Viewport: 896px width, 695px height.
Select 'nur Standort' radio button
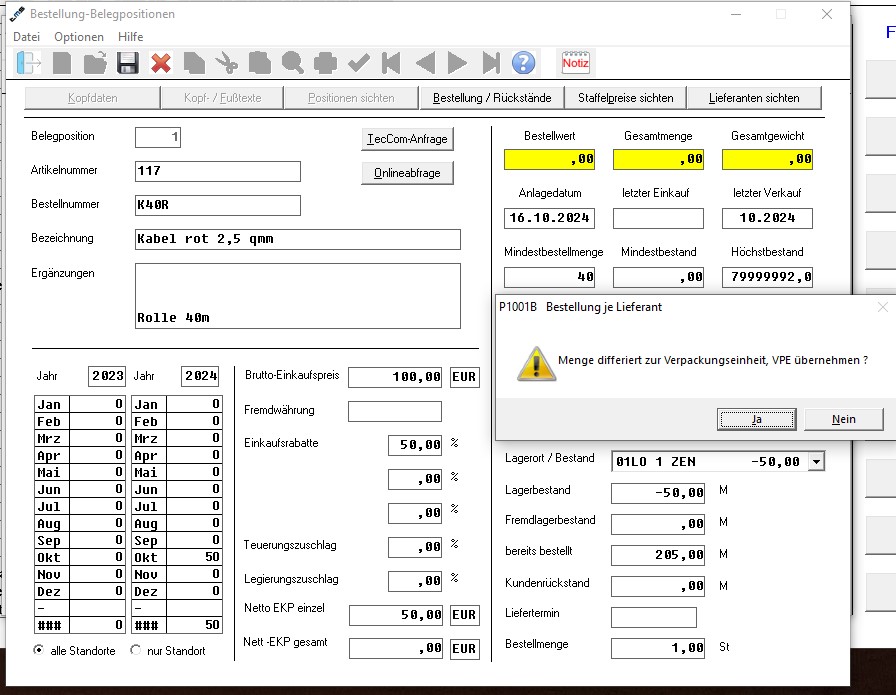tap(135, 650)
